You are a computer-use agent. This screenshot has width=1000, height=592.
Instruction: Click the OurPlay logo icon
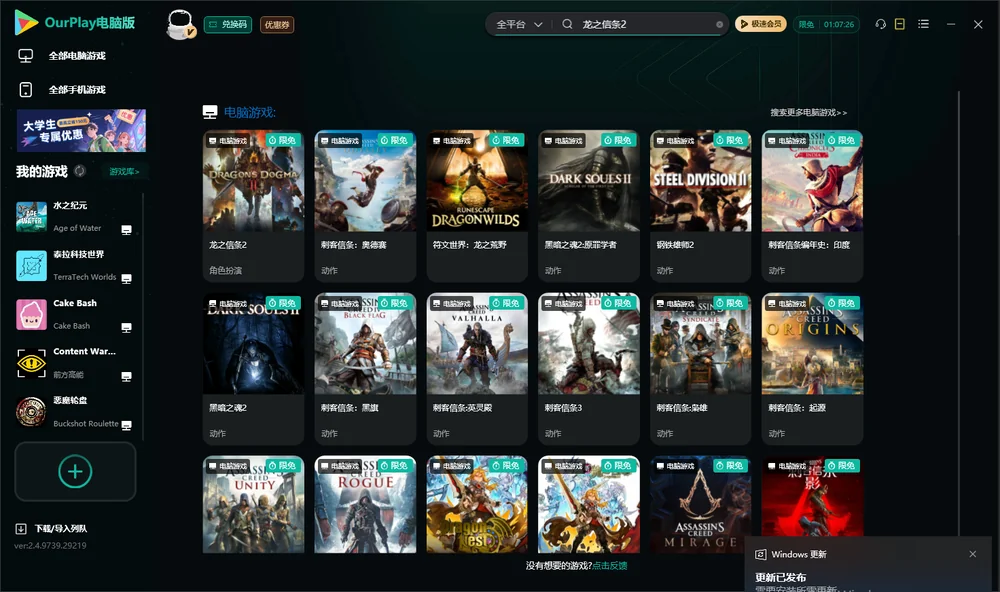(x=26, y=23)
